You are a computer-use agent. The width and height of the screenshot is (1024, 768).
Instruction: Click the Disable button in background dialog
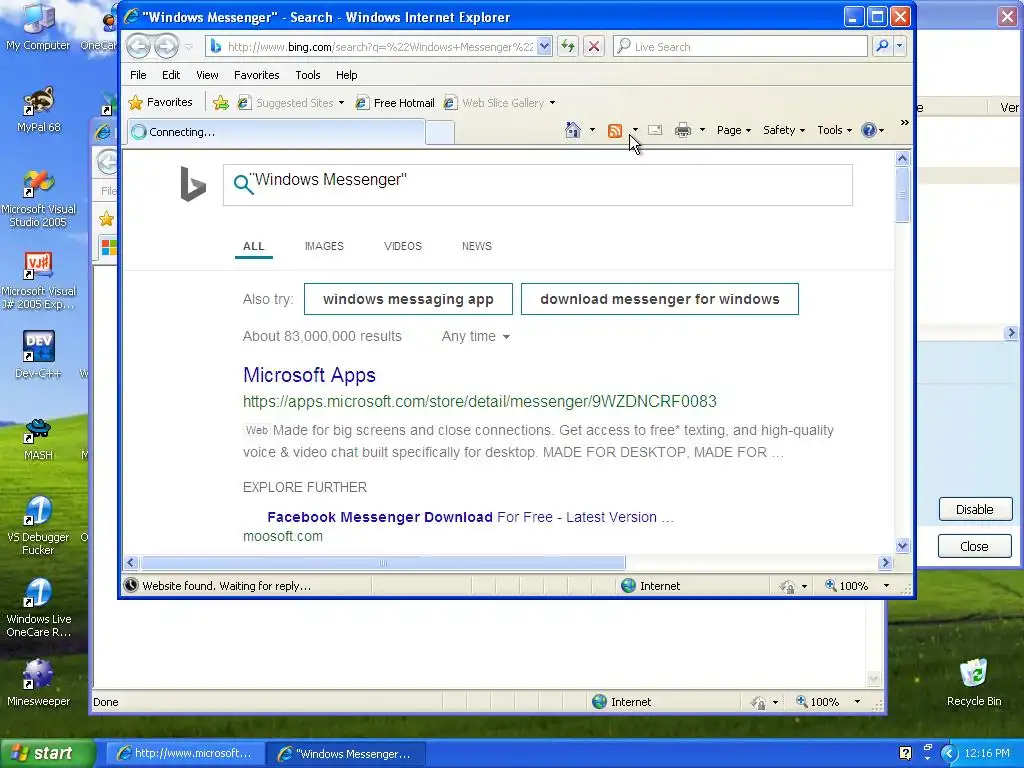click(975, 509)
